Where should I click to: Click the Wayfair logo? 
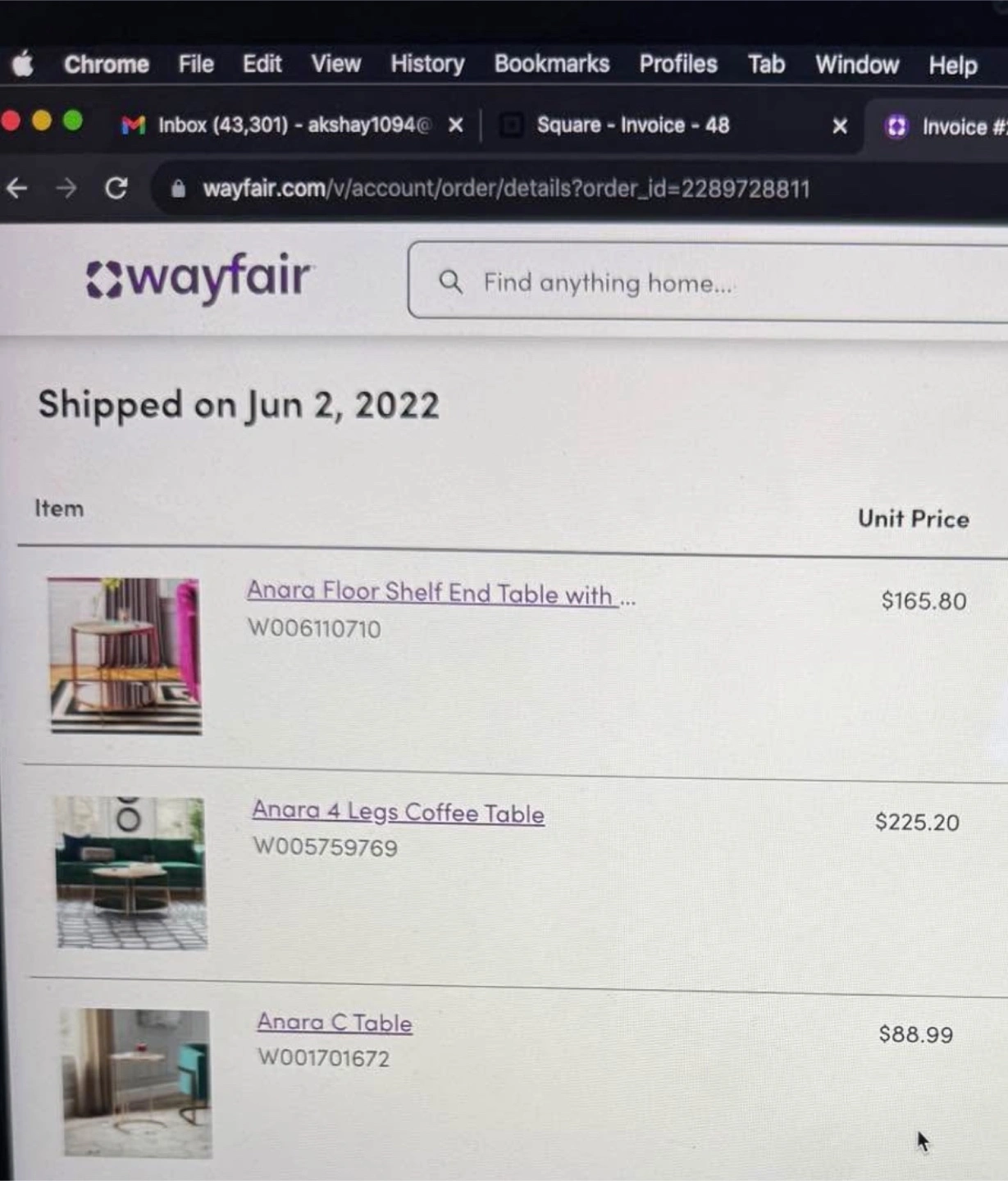[x=198, y=277]
